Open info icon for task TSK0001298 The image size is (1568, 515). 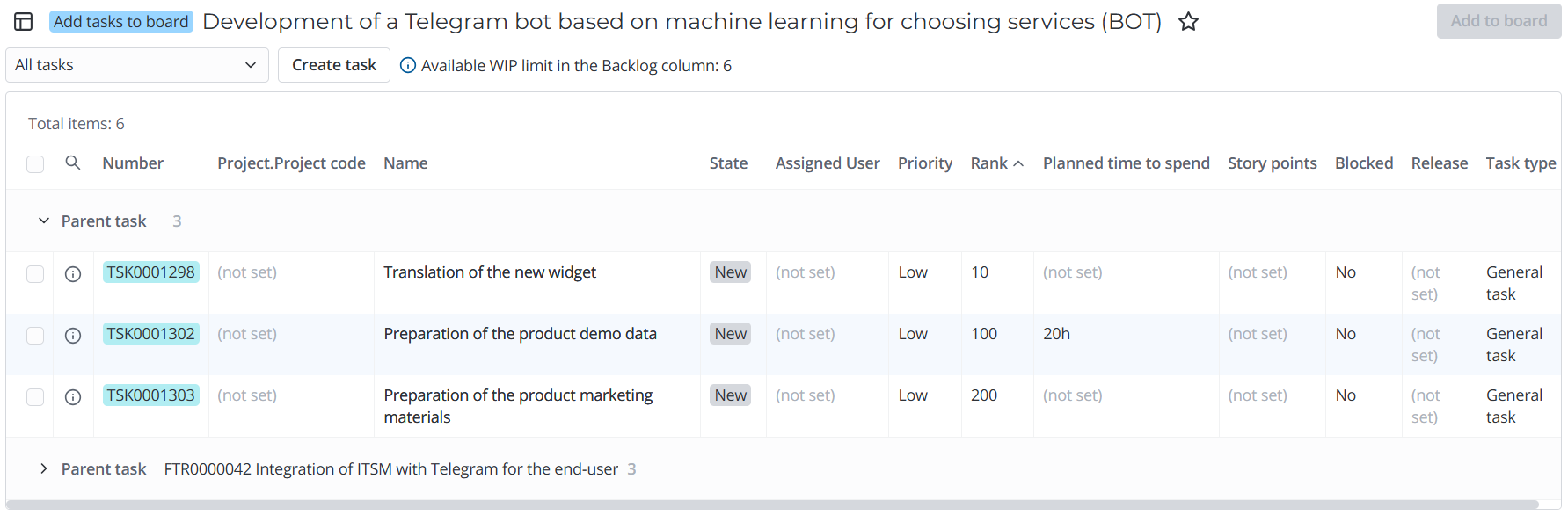click(x=73, y=274)
